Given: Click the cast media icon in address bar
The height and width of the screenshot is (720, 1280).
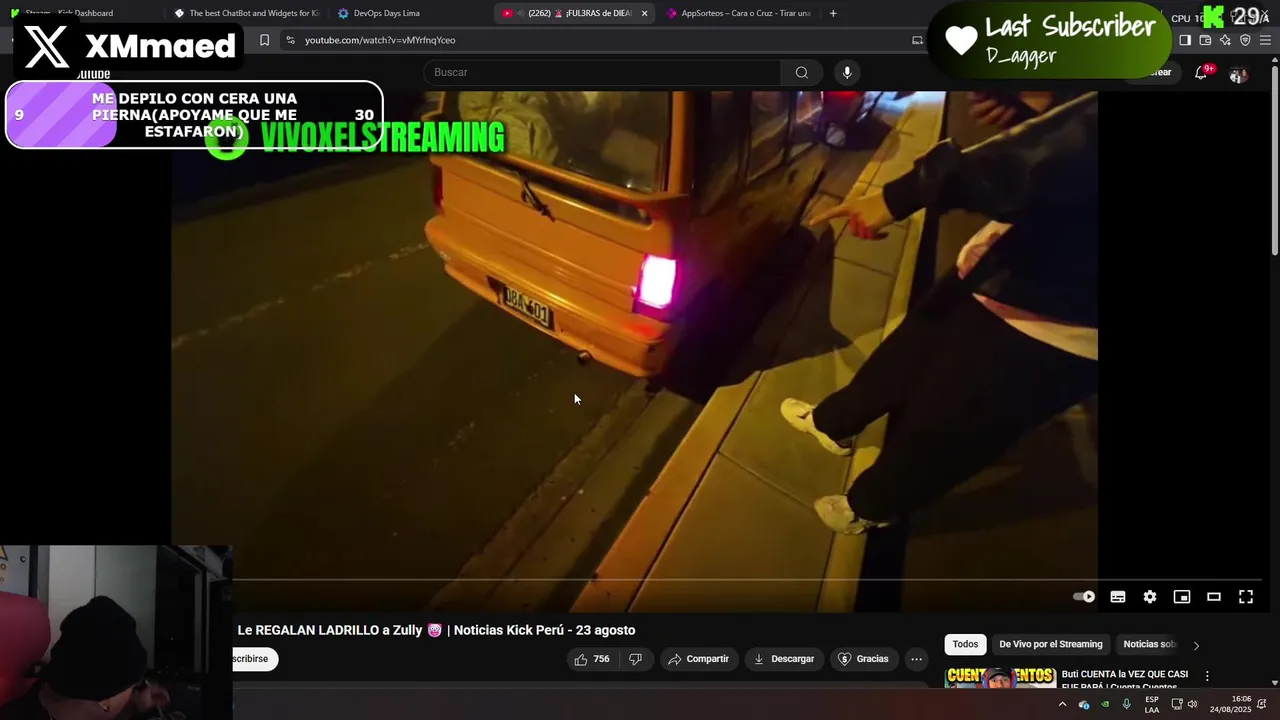Looking at the screenshot, I should 917,40.
